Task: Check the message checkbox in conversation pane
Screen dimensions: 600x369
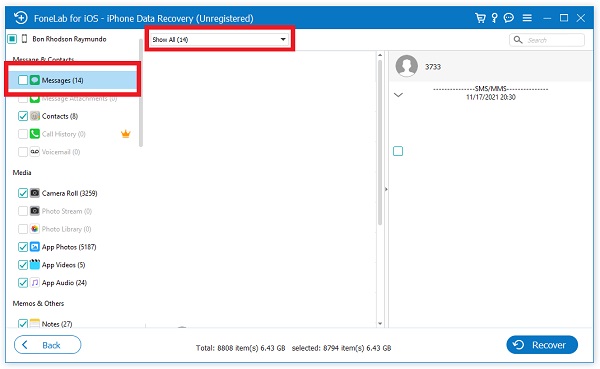Action: point(398,151)
